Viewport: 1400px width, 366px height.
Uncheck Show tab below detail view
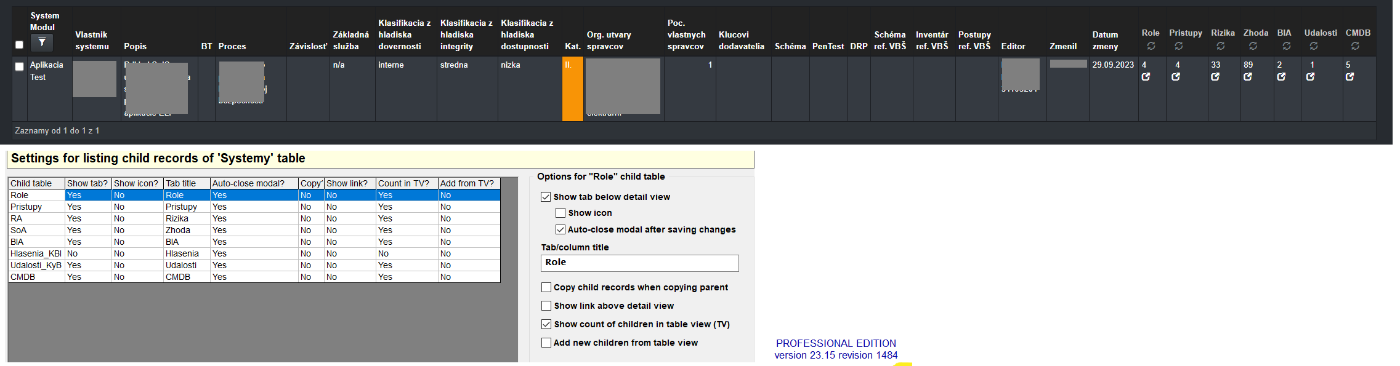pos(546,197)
